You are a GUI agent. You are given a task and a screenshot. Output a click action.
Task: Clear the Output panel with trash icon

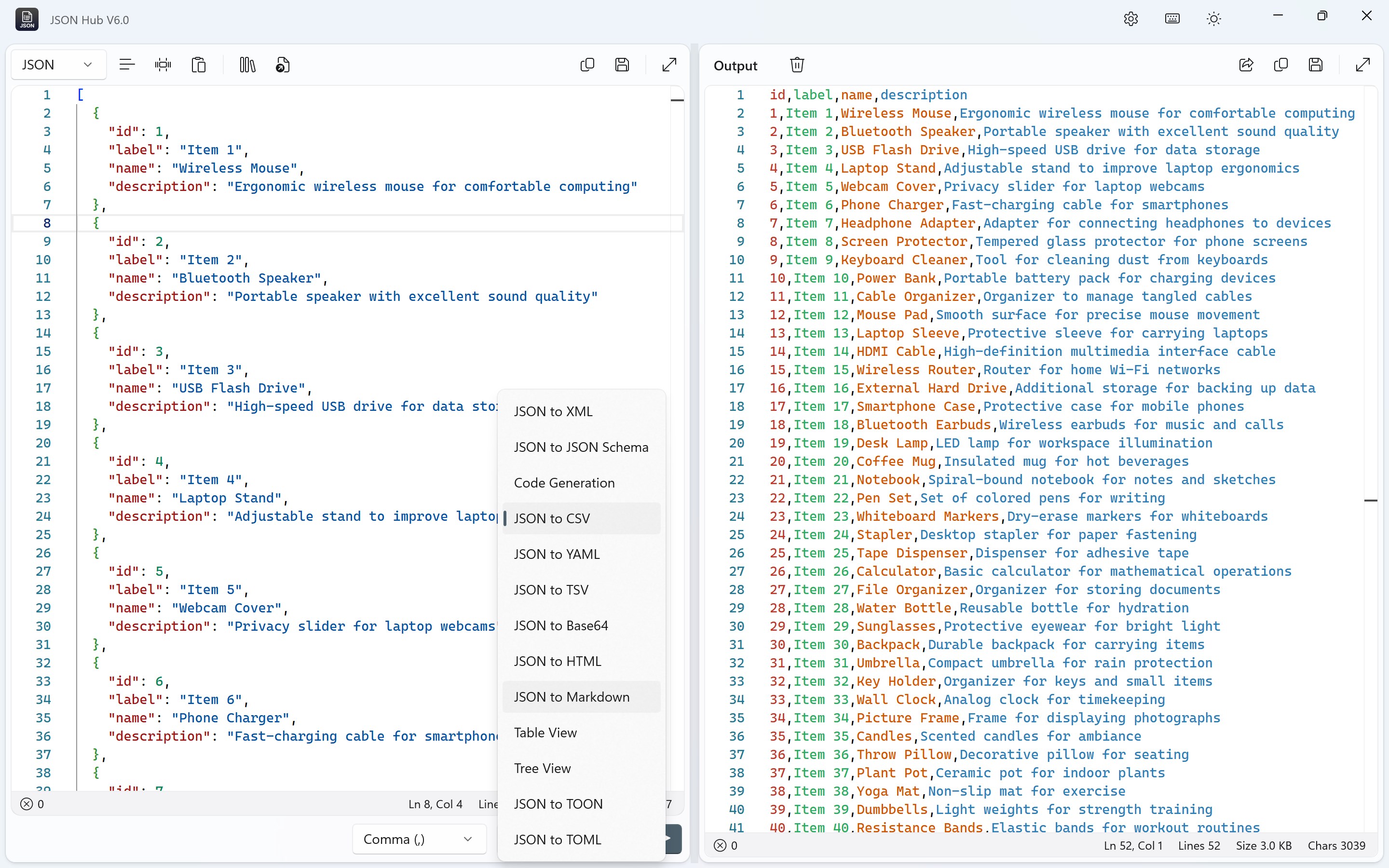click(797, 64)
